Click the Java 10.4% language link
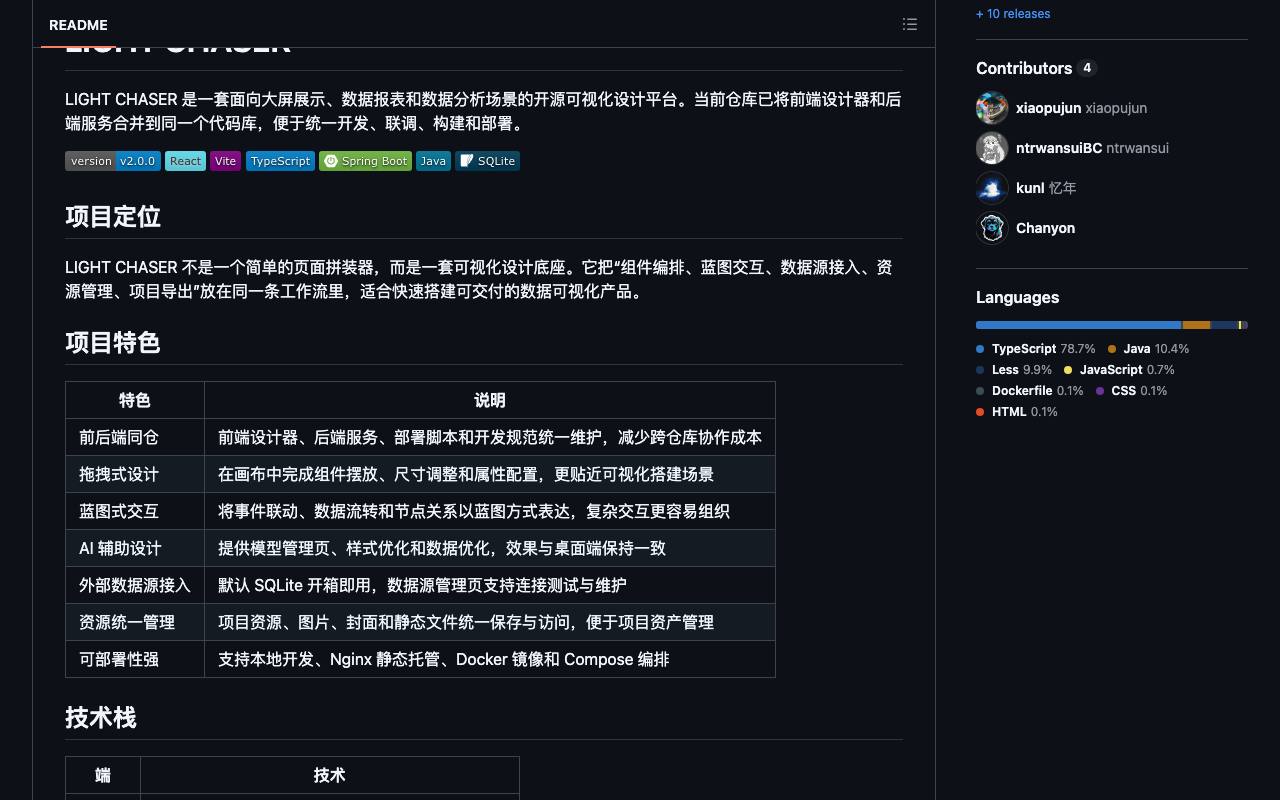1280x800 pixels. (1149, 349)
